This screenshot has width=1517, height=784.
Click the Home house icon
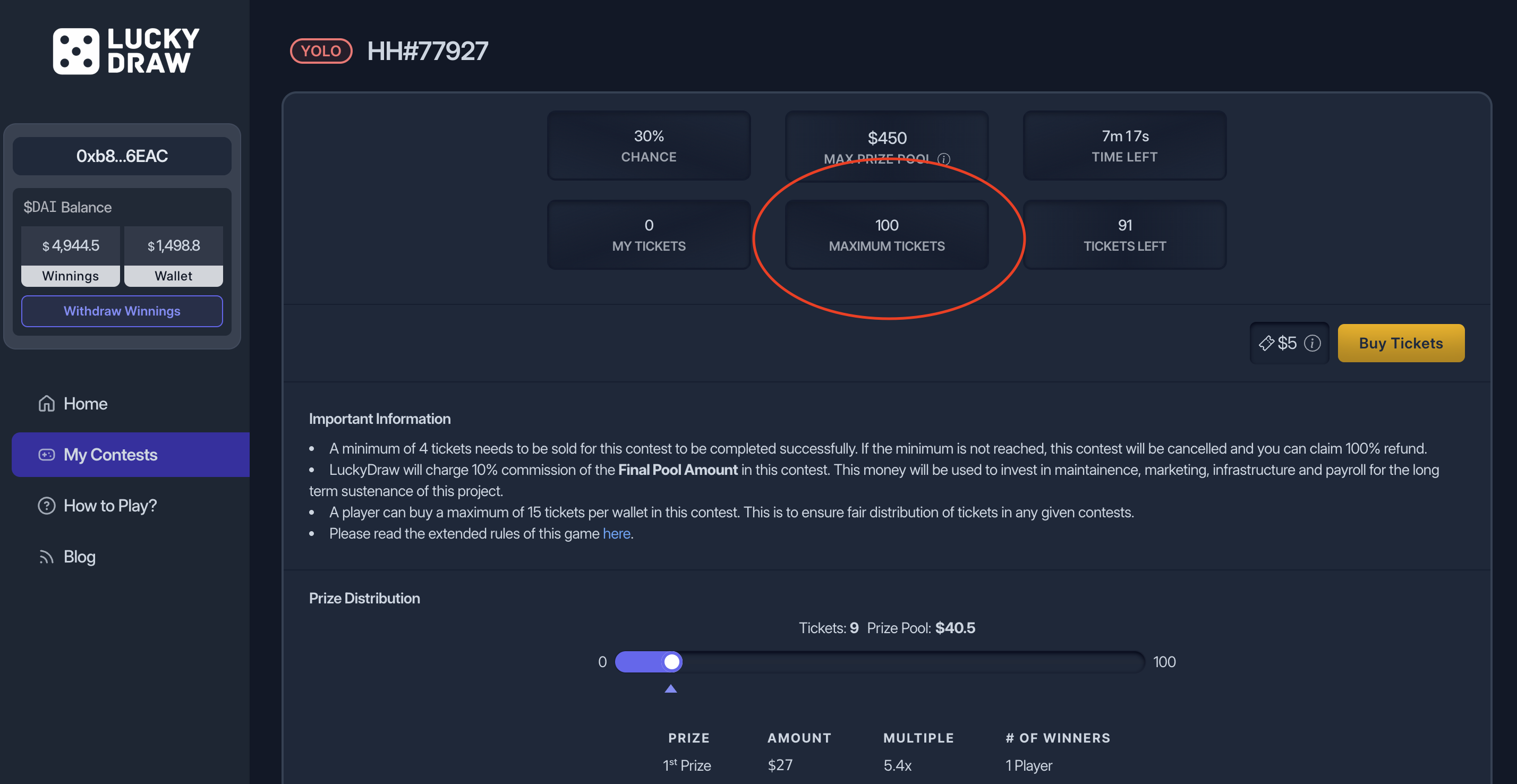pyautogui.click(x=47, y=404)
